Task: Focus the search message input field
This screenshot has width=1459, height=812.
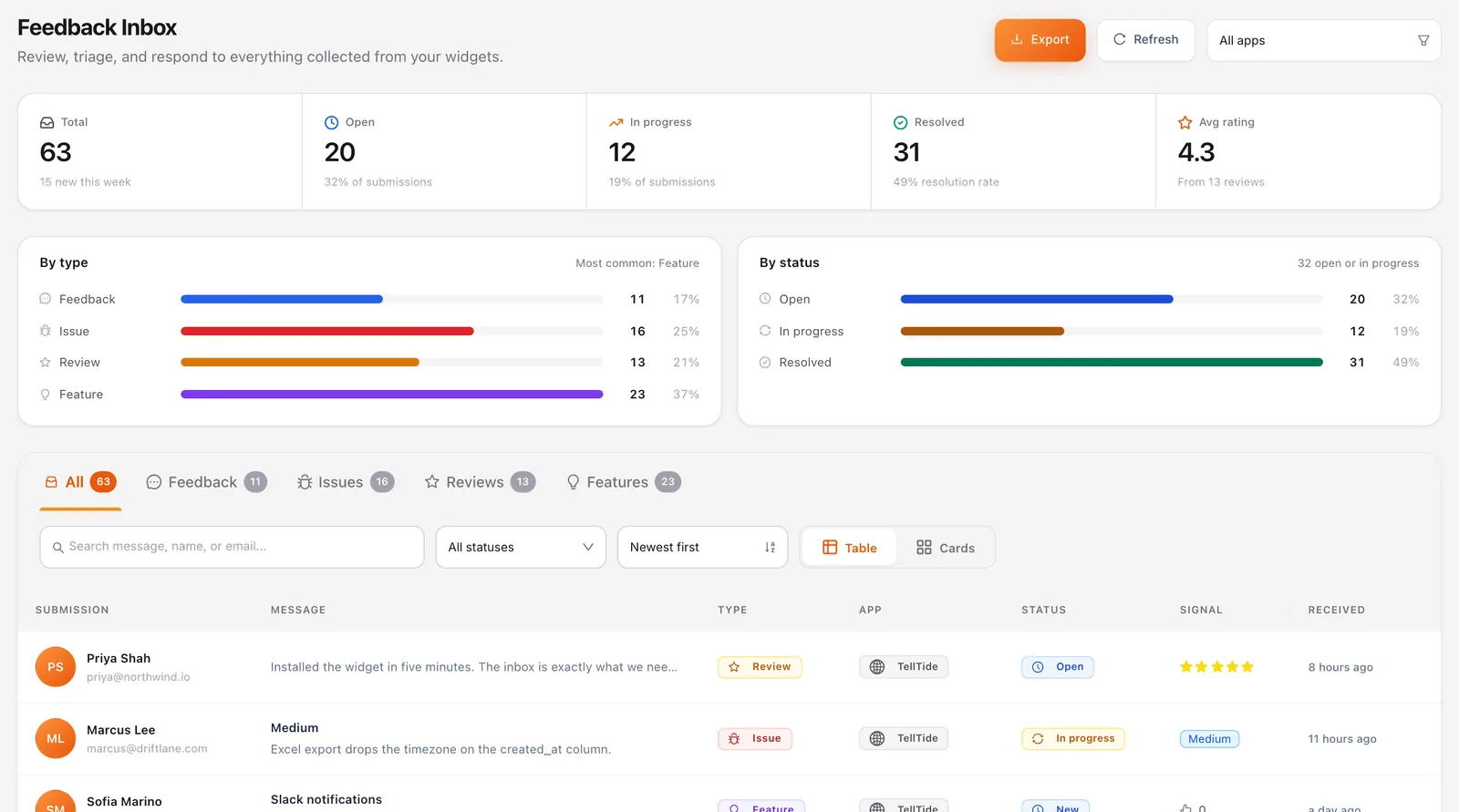Action: click(x=232, y=547)
